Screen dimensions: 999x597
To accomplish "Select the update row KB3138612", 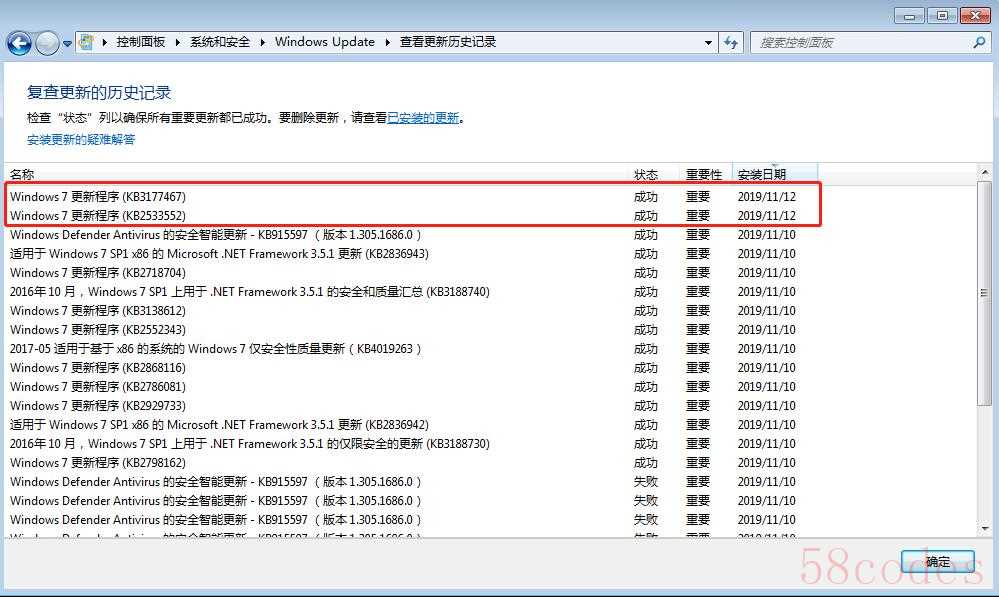I will 412,311.
